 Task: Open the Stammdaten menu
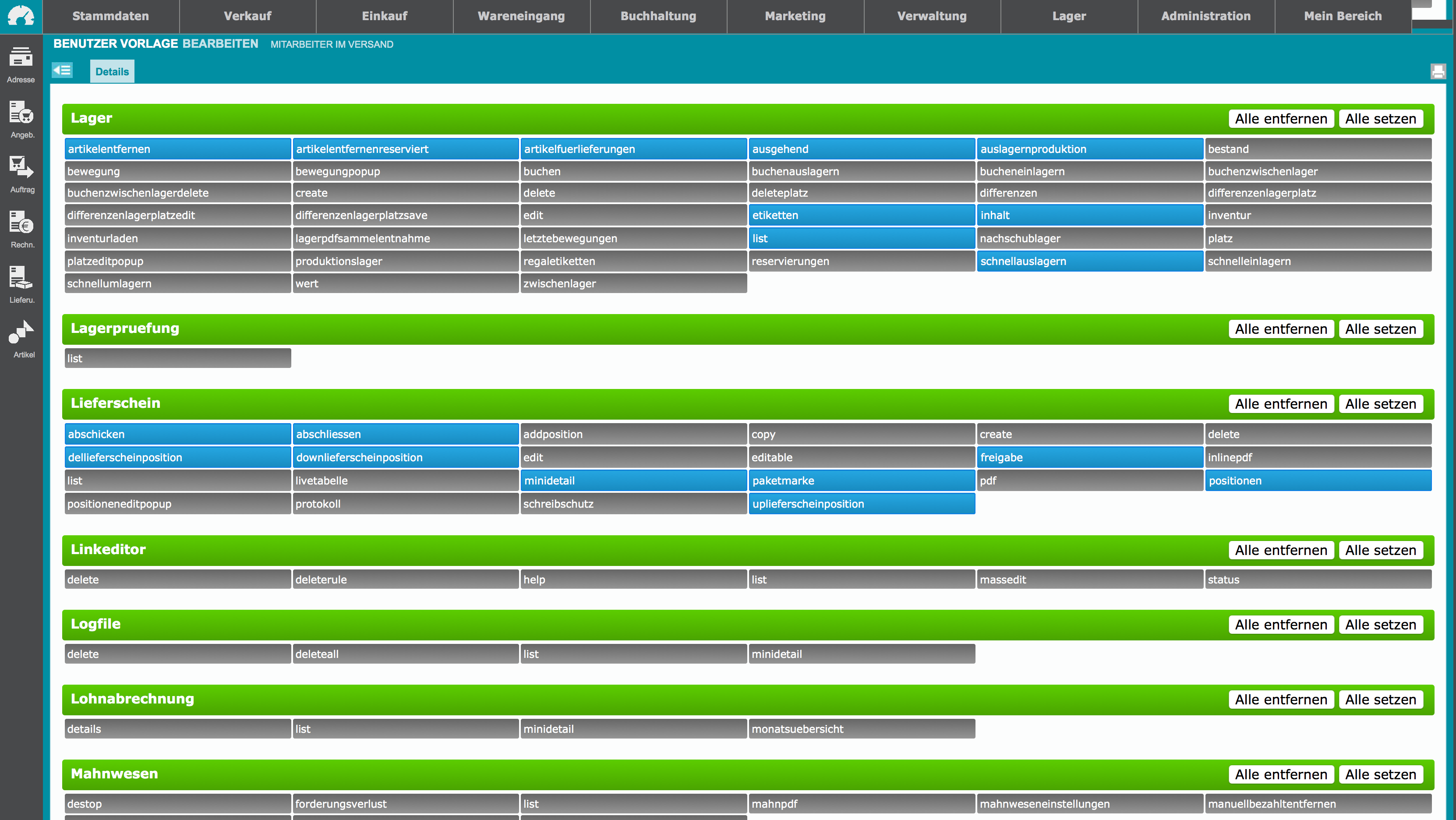point(111,16)
